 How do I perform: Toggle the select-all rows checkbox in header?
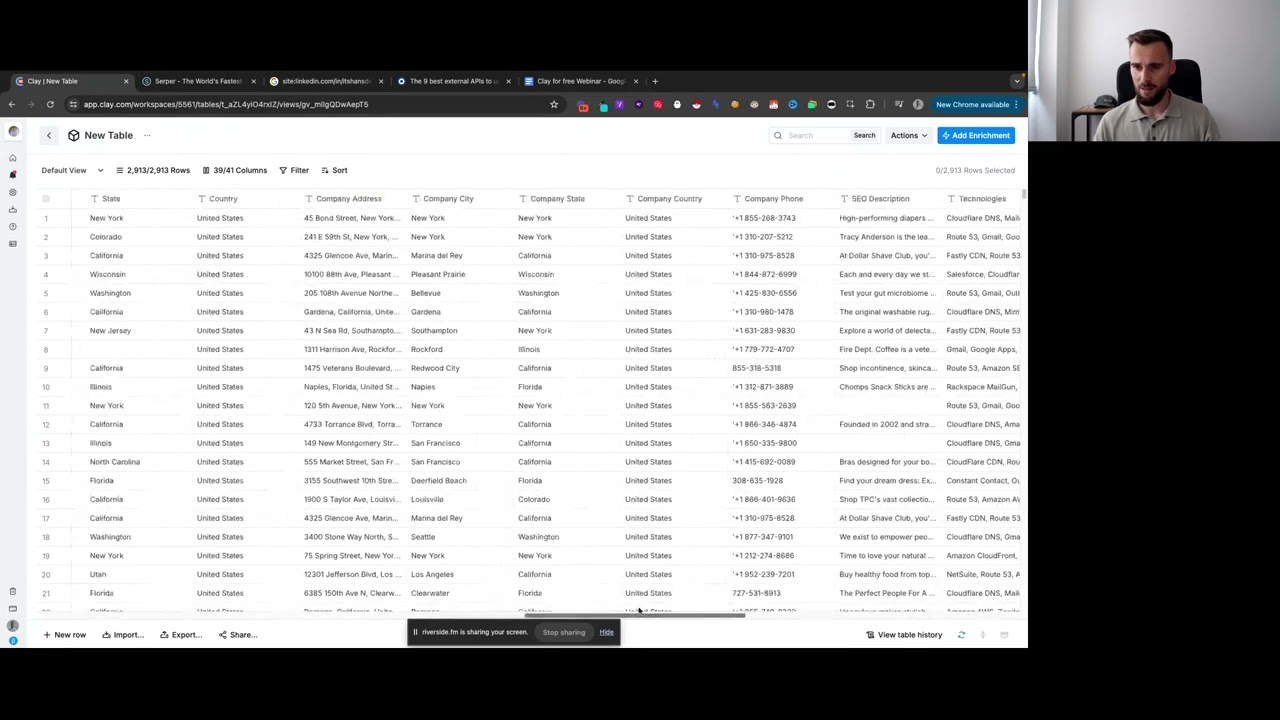click(45, 199)
